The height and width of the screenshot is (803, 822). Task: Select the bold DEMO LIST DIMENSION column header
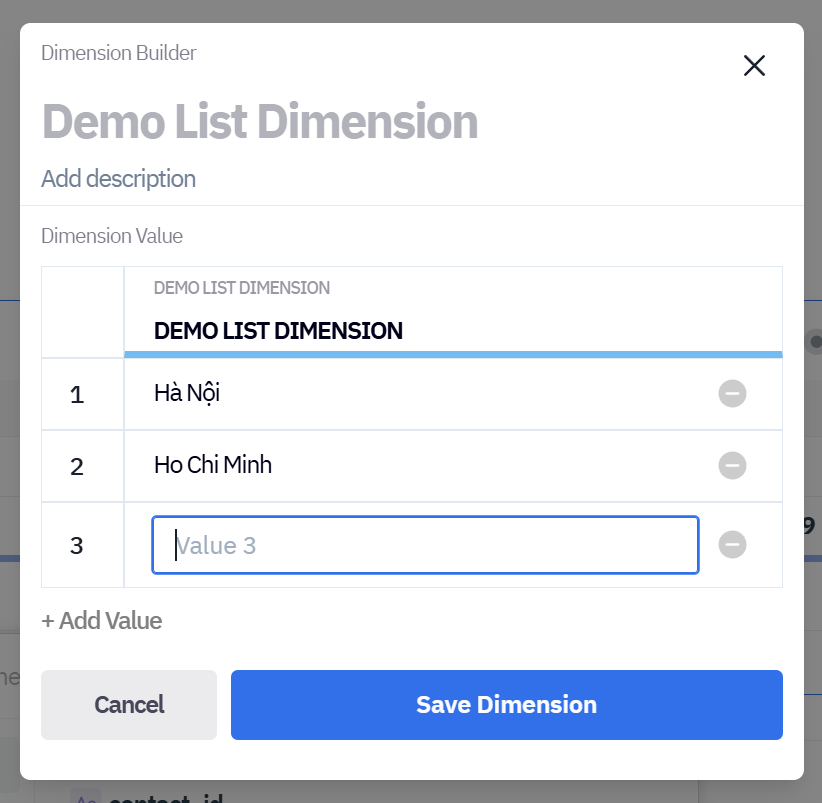tap(278, 331)
